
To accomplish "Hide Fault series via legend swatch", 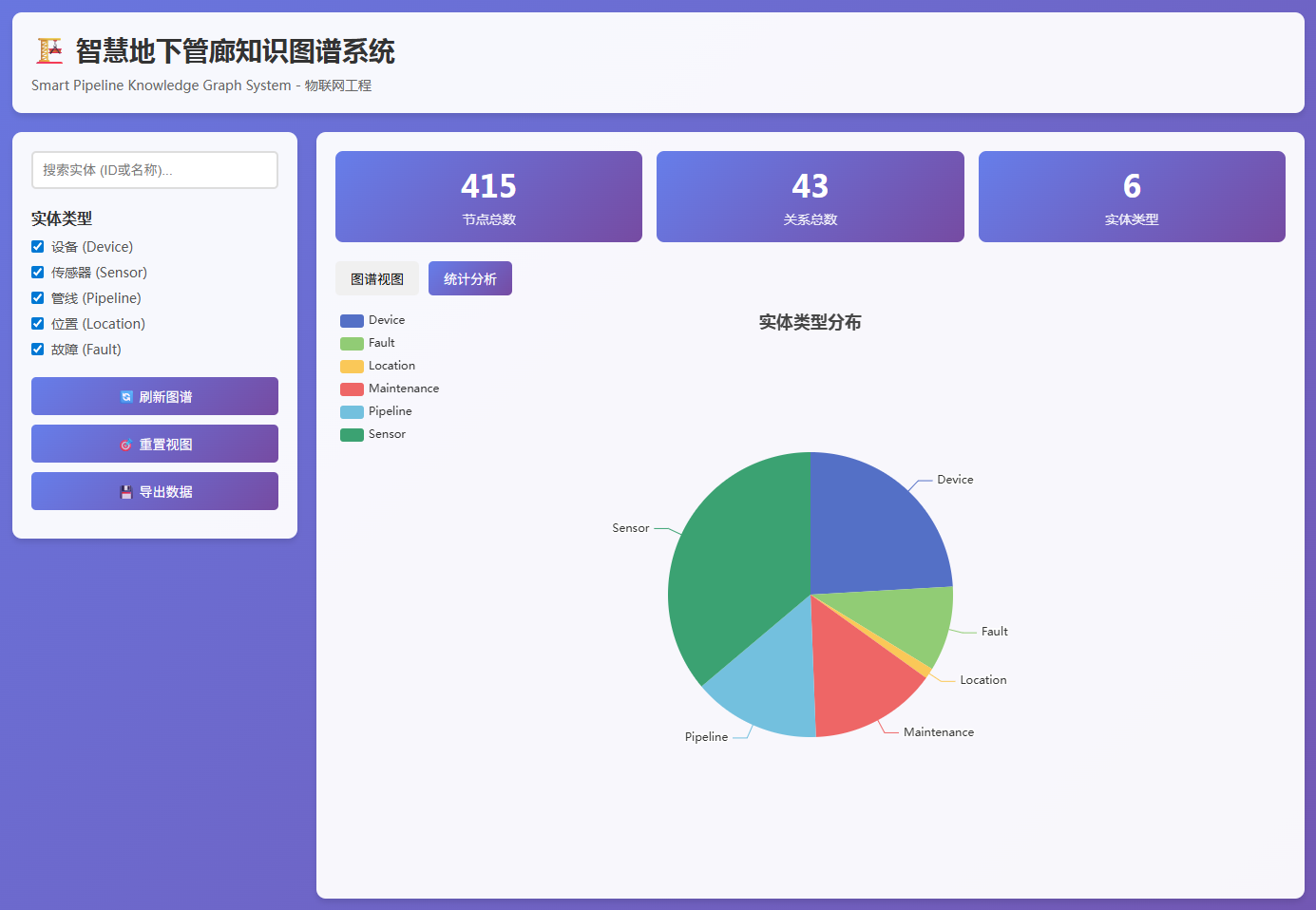I will click(x=352, y=344).
